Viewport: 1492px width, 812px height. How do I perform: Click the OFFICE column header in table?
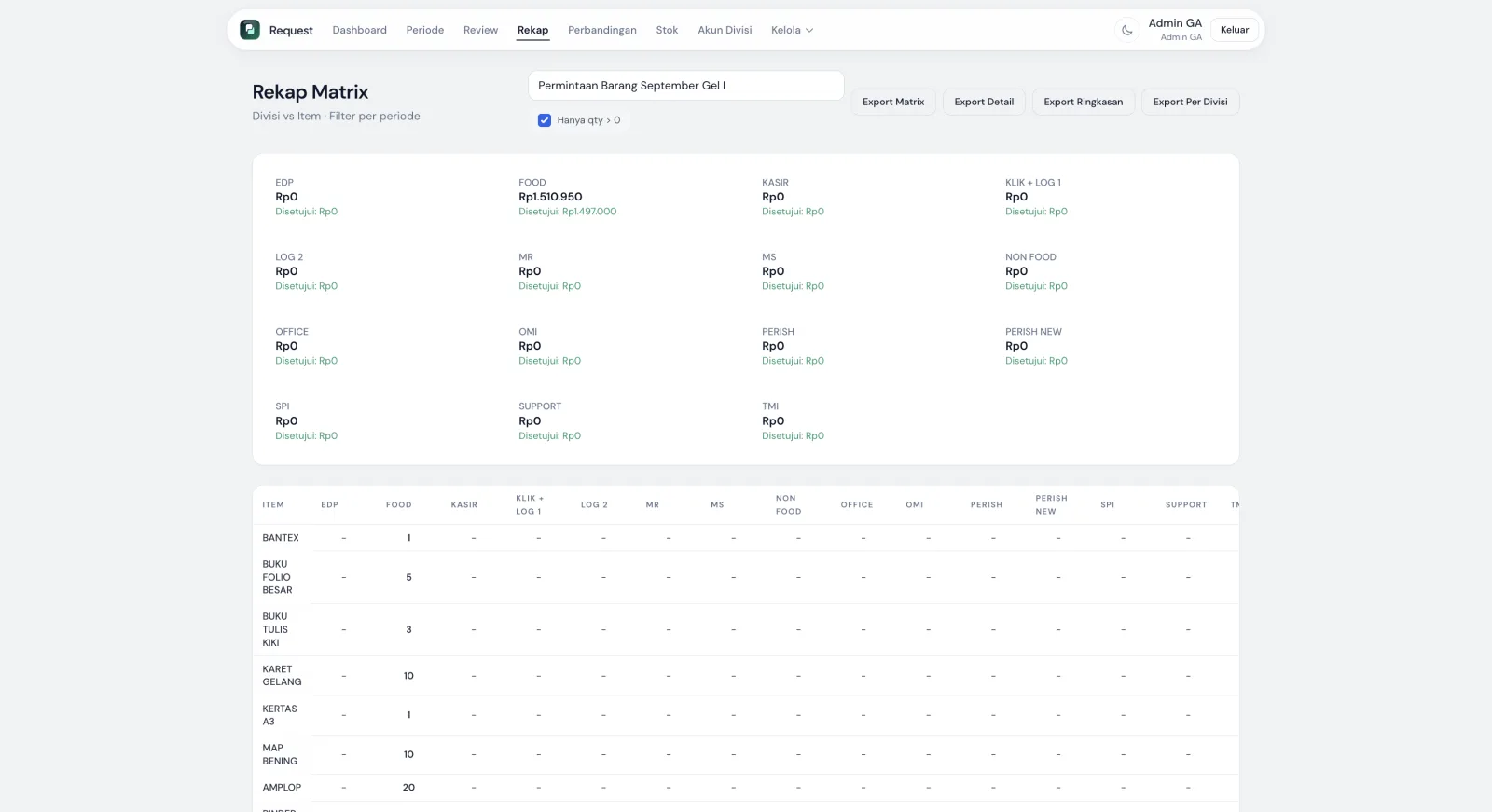click(857, 505)
